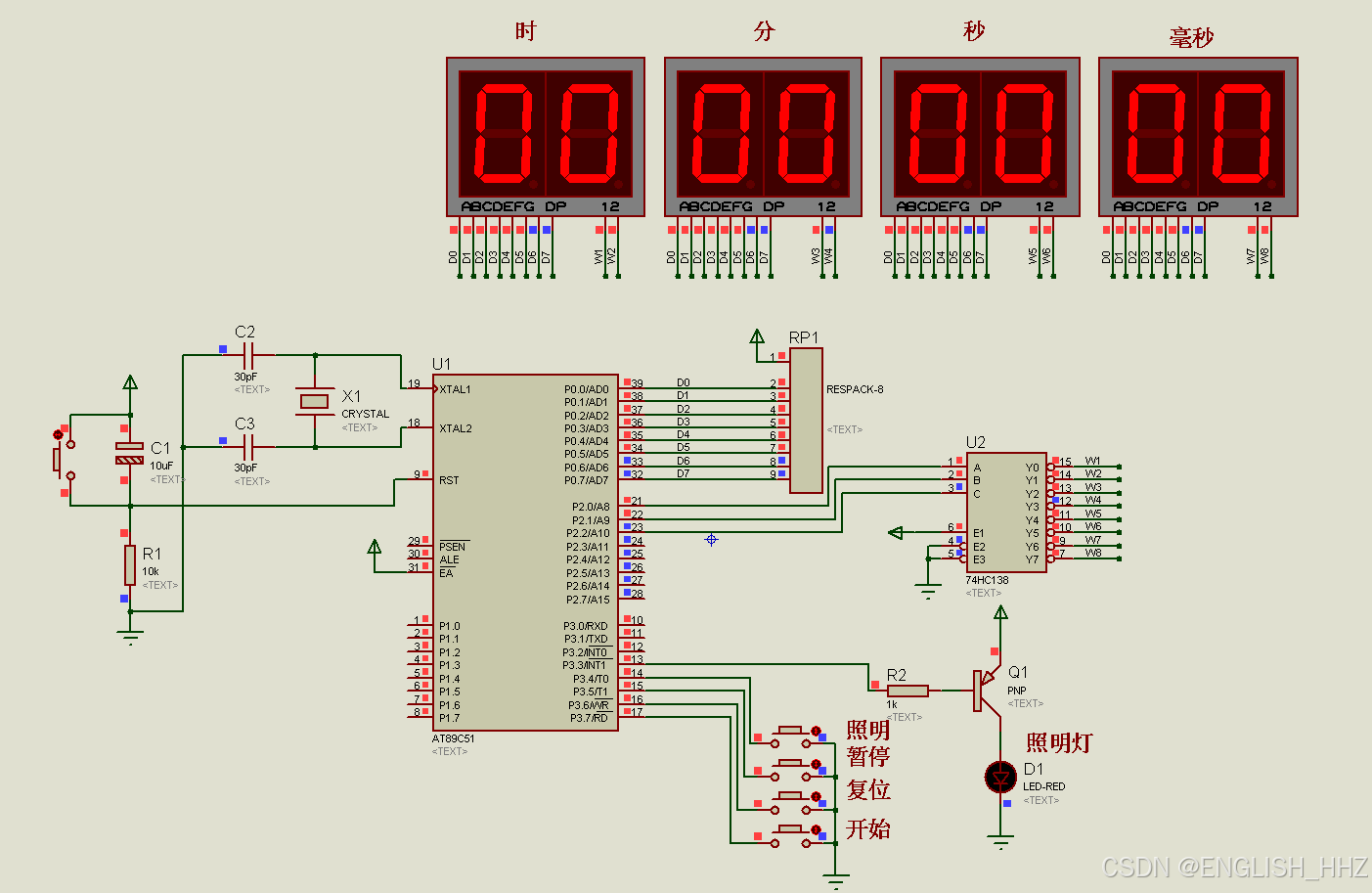Select the D1 red LED symbol
The width and height of the screenshot is (1372, 893).
point(1000,778)
